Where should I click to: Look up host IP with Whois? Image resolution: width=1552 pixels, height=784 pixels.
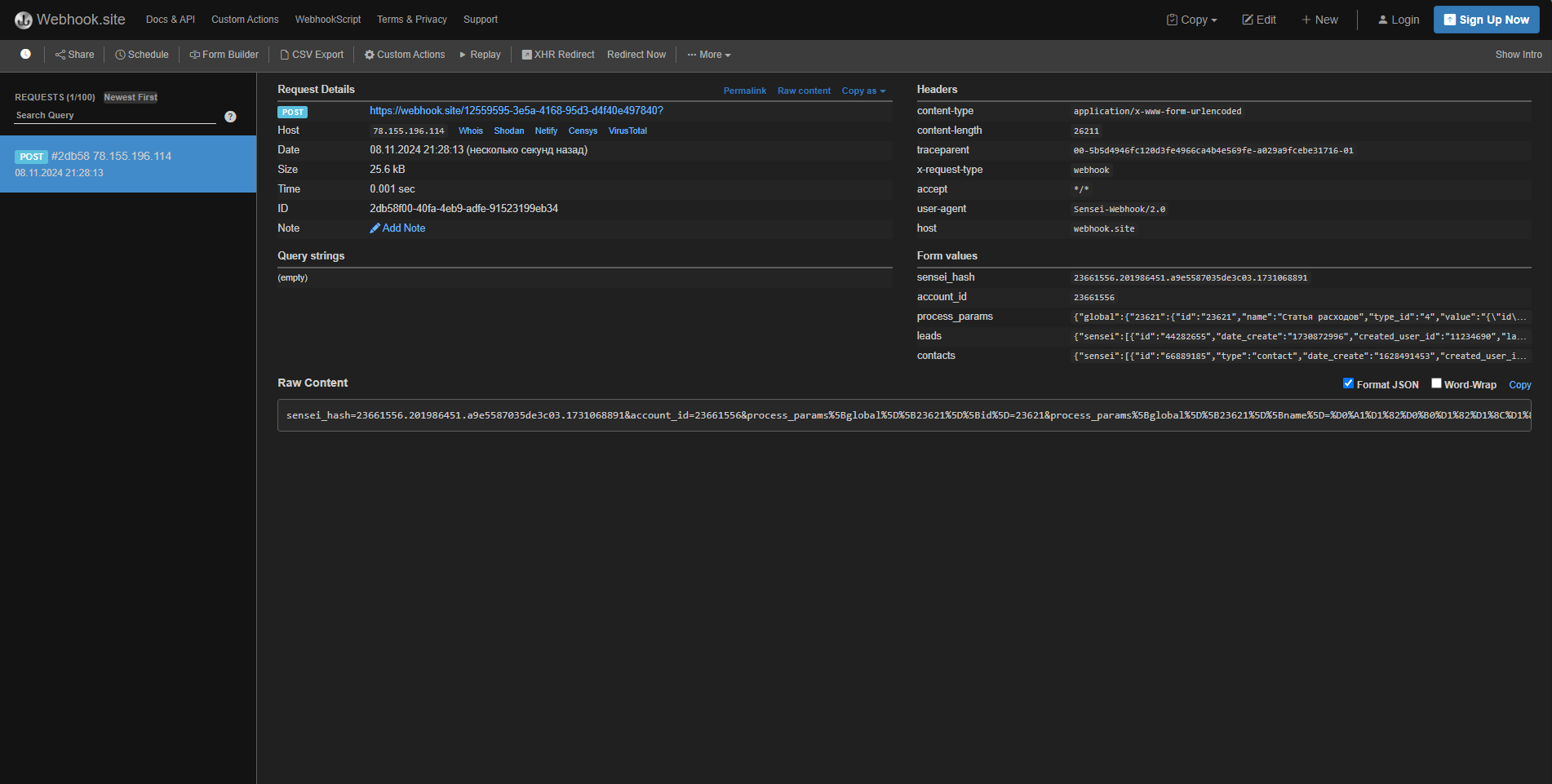click(x=471, y=131)
